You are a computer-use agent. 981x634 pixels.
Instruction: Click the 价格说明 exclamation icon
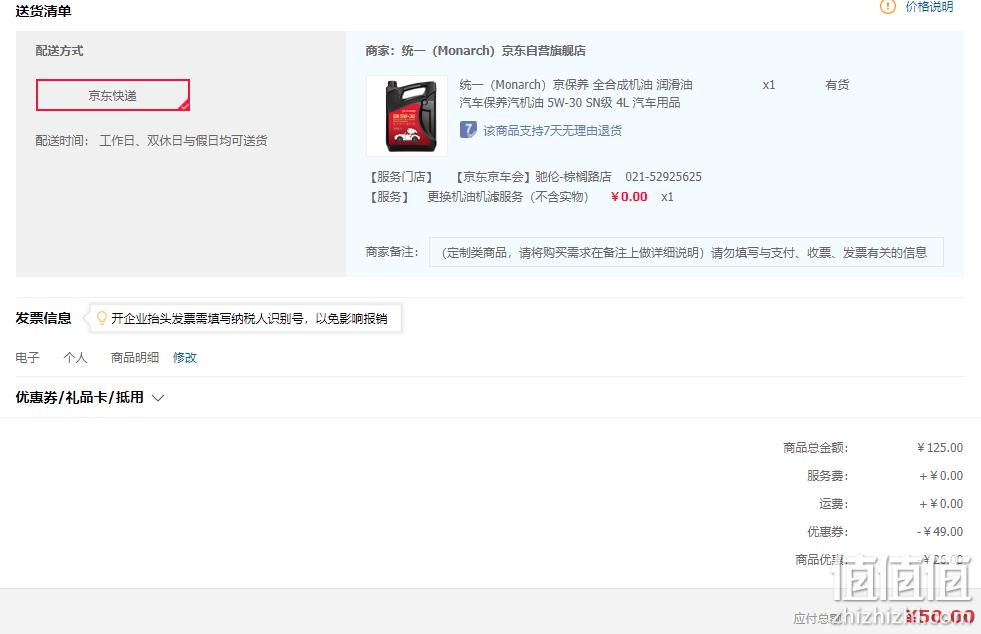(888, 6)
